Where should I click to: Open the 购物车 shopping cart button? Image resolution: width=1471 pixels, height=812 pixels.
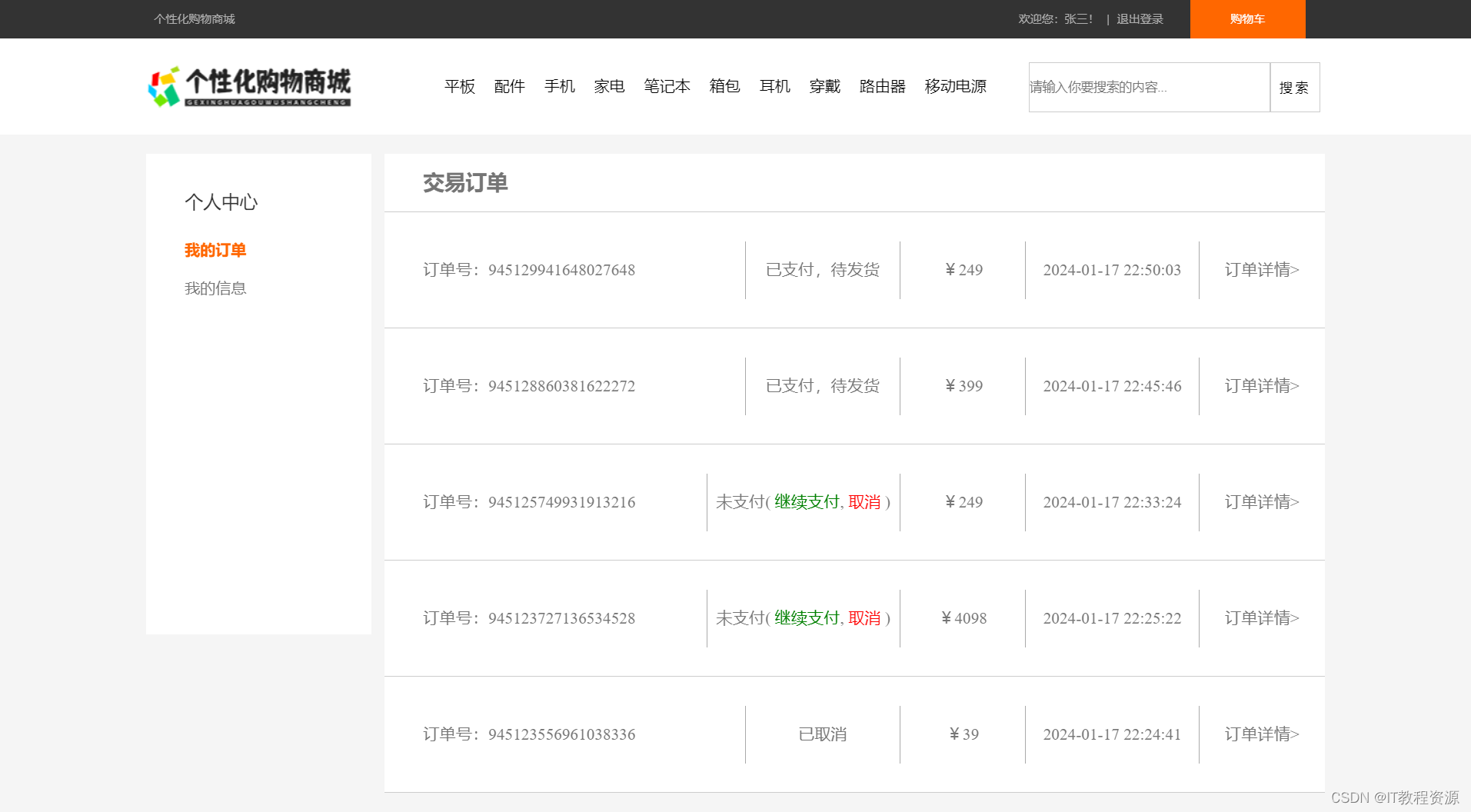[x=1247, y=19]
